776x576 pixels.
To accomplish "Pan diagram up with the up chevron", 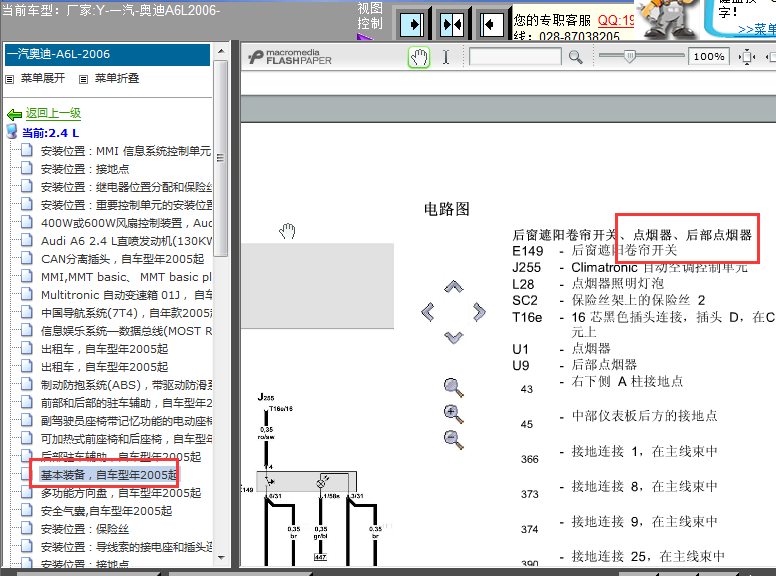I will pos(453,287).
